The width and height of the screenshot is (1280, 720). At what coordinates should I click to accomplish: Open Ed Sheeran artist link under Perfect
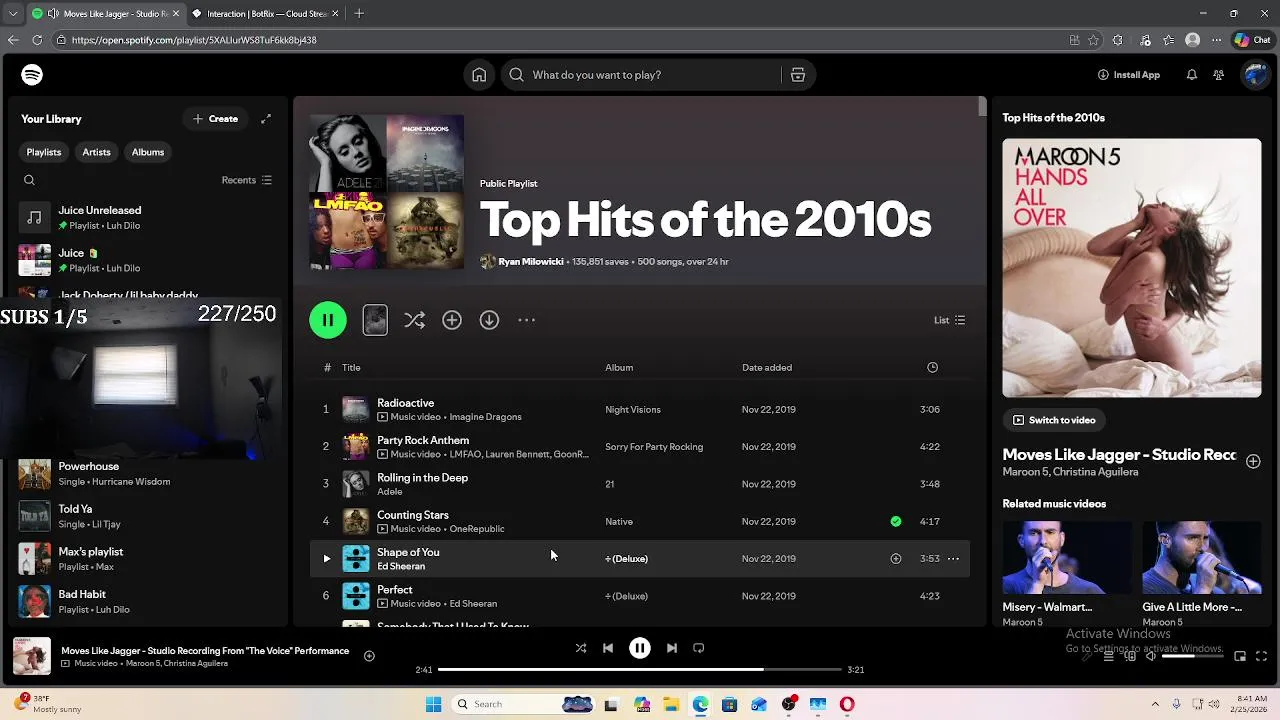[473, 604]
